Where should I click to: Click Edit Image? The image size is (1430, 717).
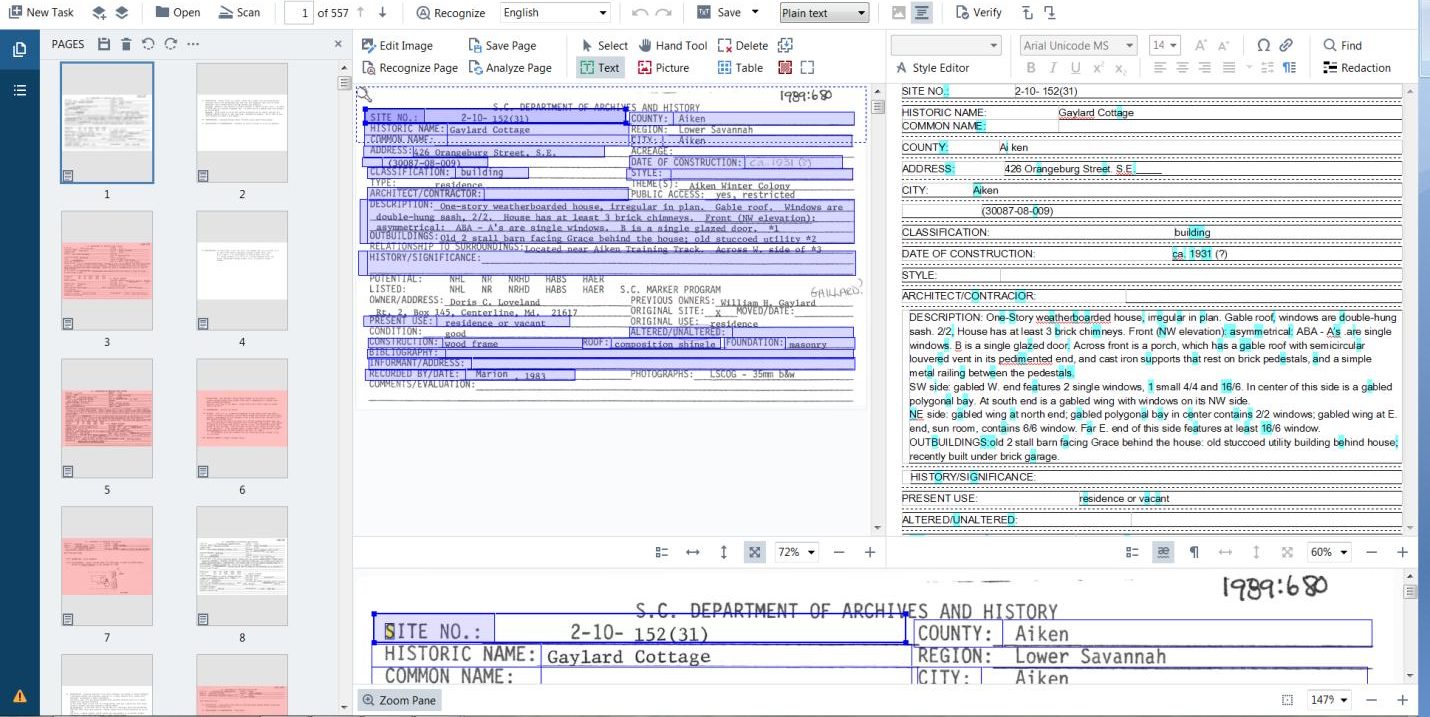click(x=397, y=45)
